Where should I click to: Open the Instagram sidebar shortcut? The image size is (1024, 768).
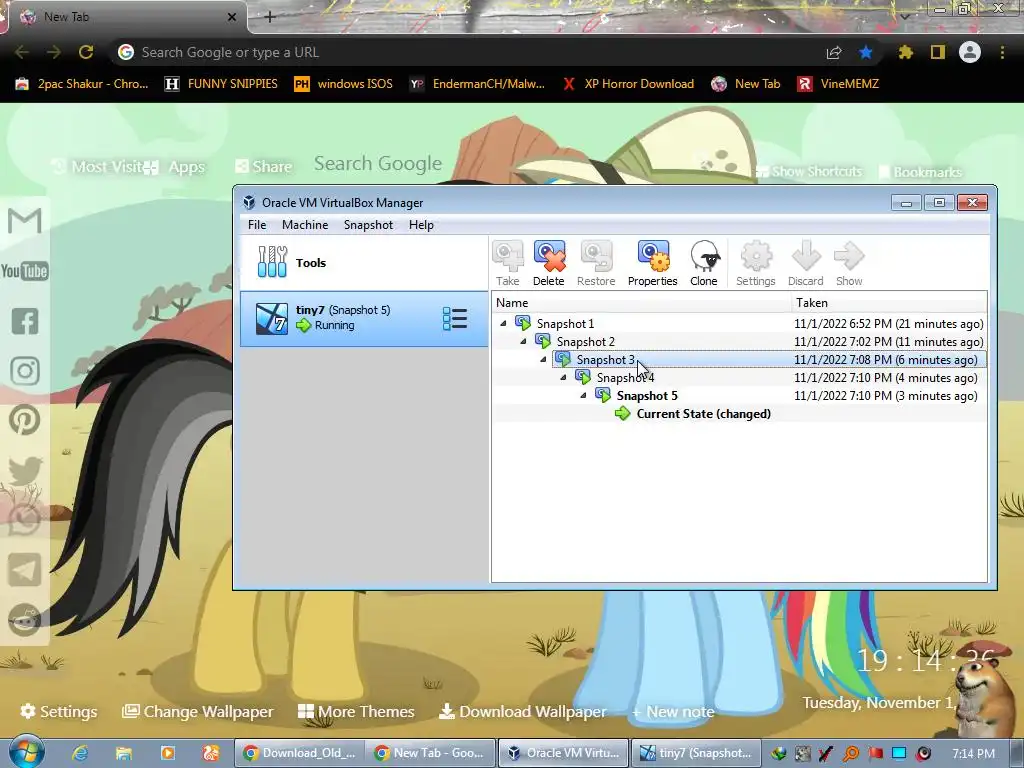click(25, 371)
